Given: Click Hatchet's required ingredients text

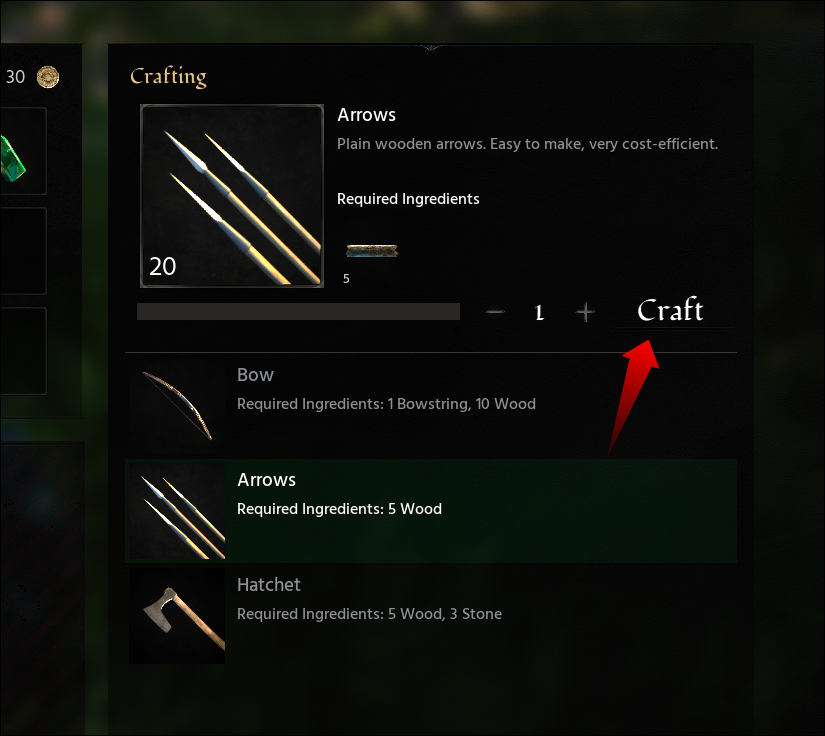Looking at the screenshot, I should click(x=369, y=614).
